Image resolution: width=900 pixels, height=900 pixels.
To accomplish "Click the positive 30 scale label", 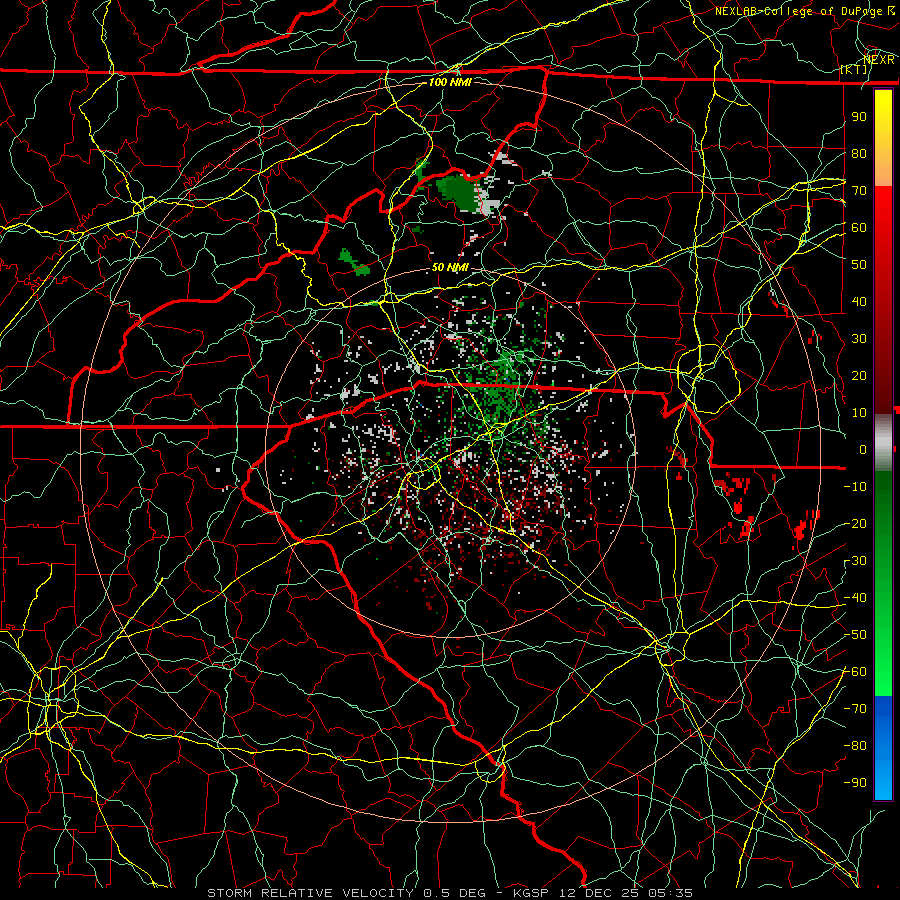I will click(859, 339).
